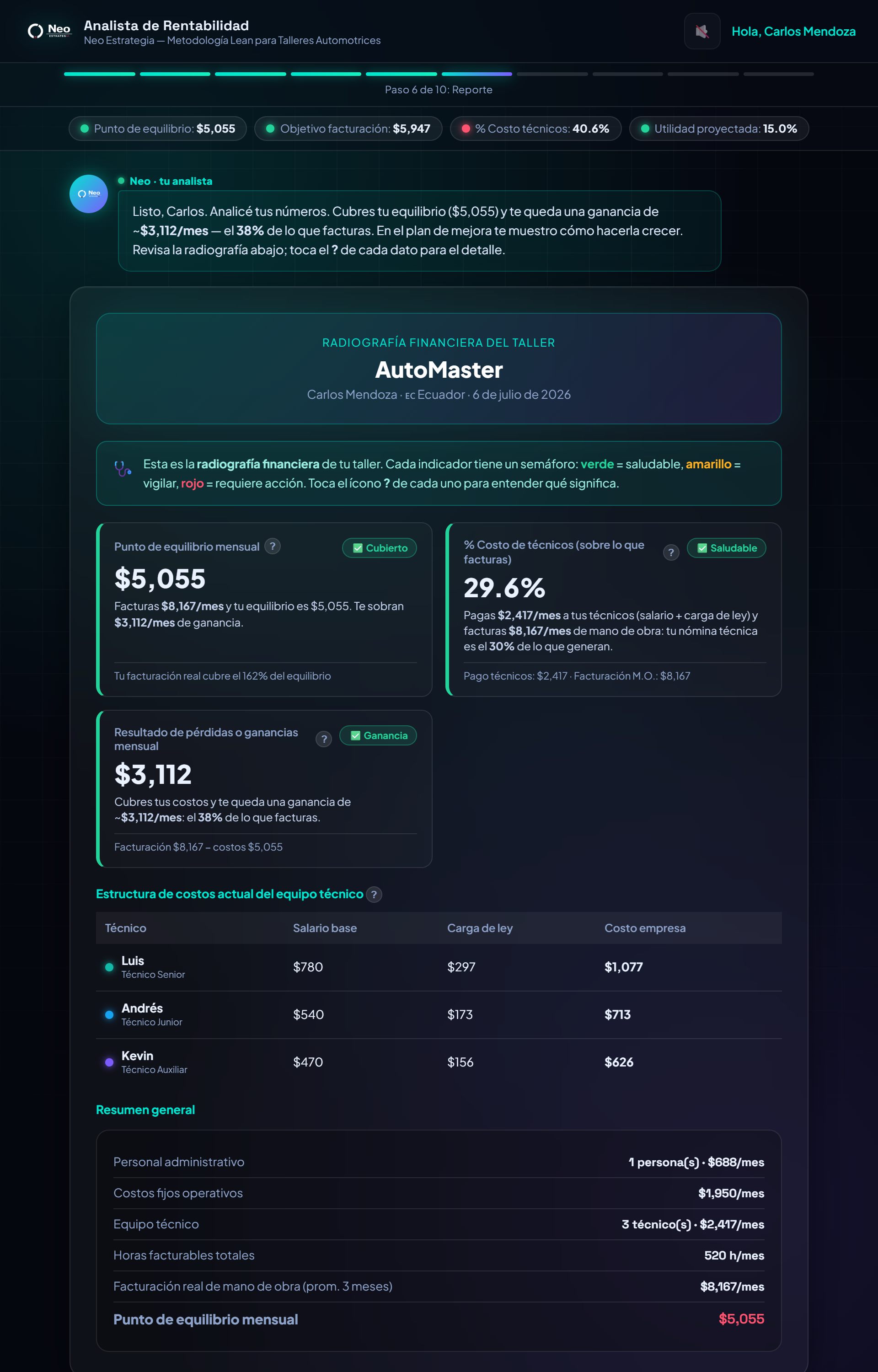Click Kevin's carga de ley $156
Screen dimensions: 878x1372
[460, 1062]
